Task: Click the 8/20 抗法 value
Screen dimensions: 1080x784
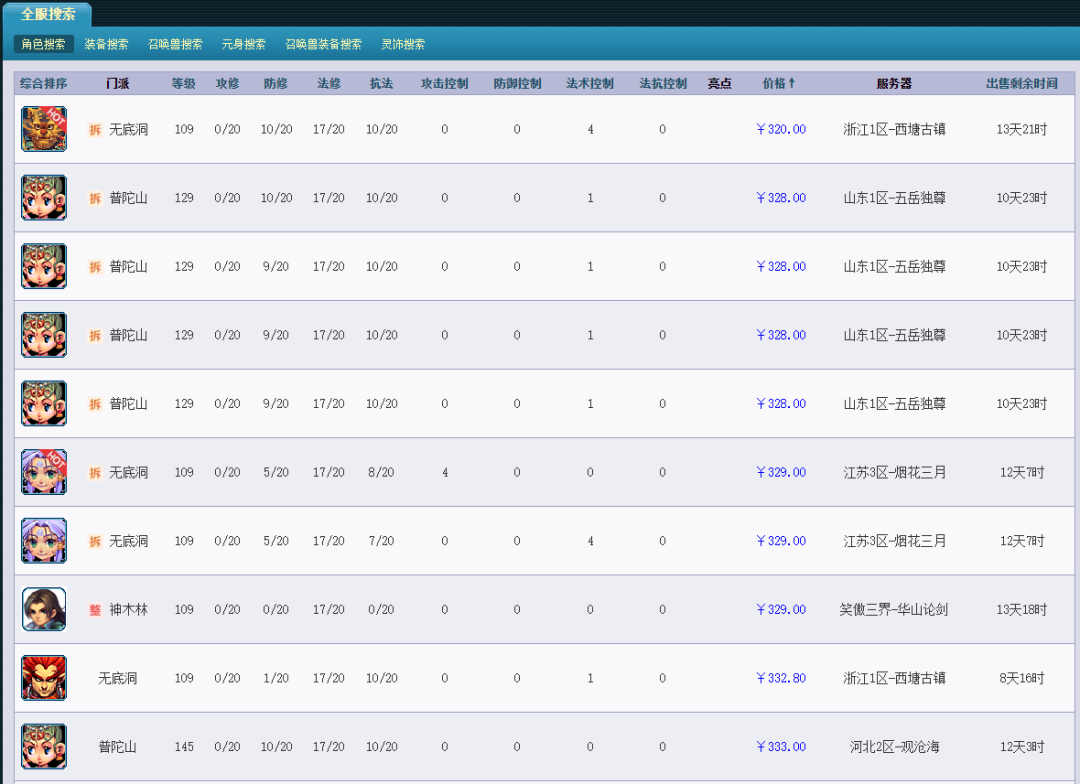Action: pos(381,472)
